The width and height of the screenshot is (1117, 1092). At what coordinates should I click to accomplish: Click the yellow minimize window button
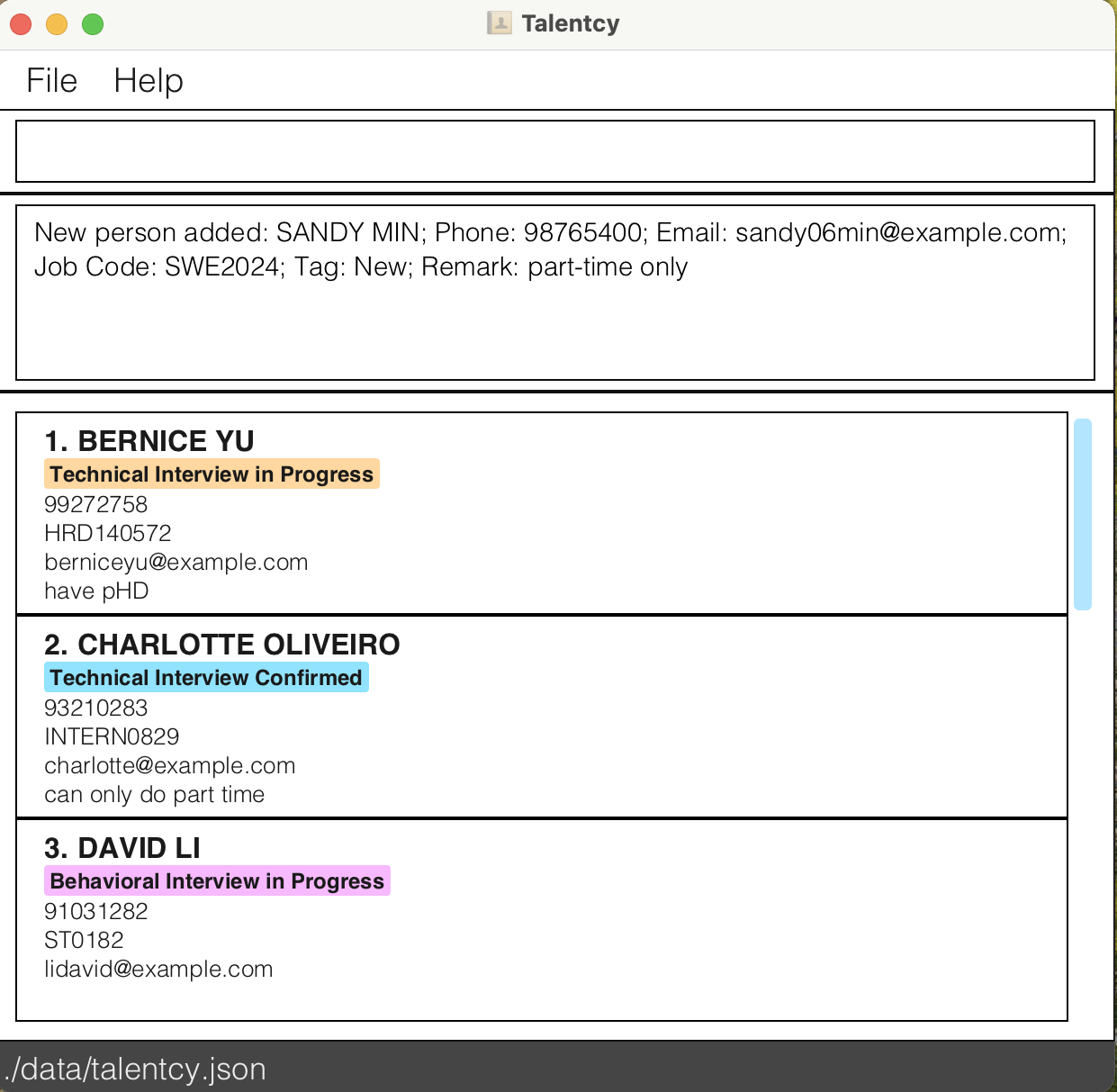point(57,24)
